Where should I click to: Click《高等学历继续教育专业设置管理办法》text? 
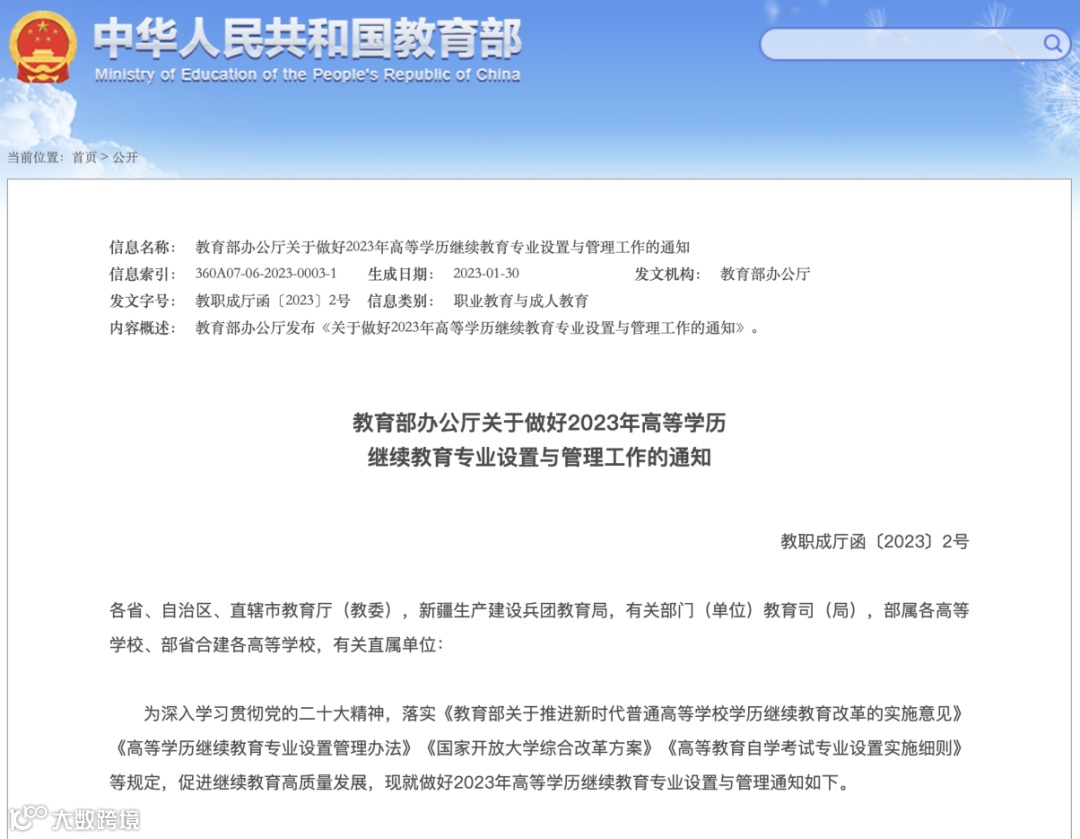264,748
